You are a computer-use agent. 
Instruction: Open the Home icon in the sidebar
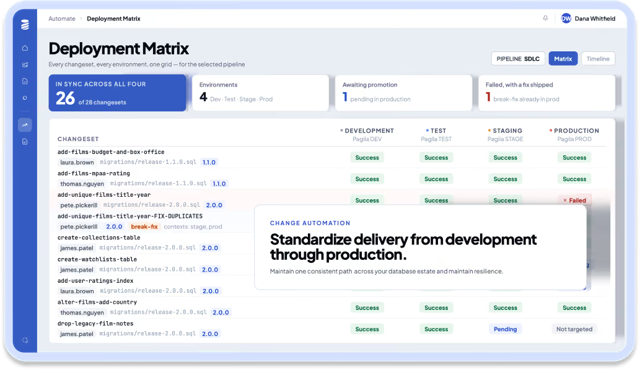[x=25, y=48]
